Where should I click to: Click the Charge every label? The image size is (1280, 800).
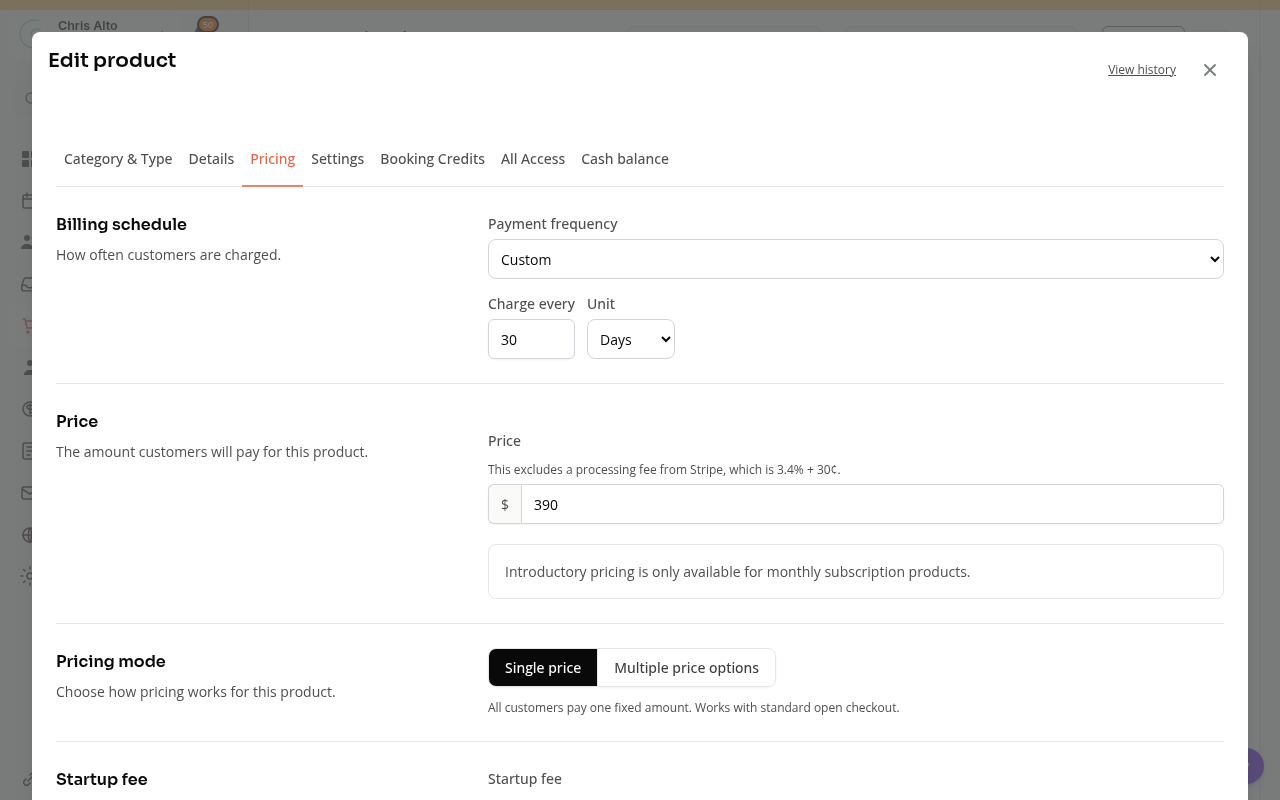click(531, 304)
